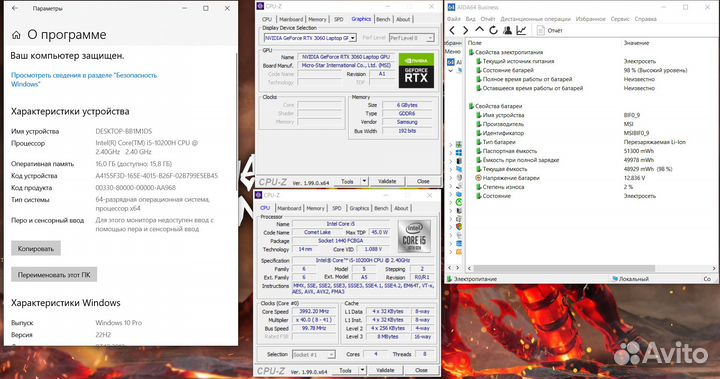Click Текущий источник питания row

pos(591,61)
